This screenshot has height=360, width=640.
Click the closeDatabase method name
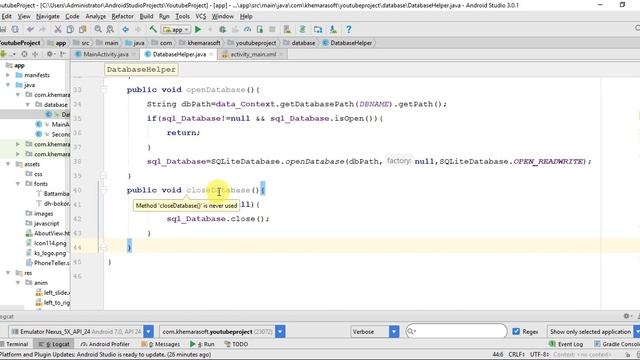(x=218, y=190)
